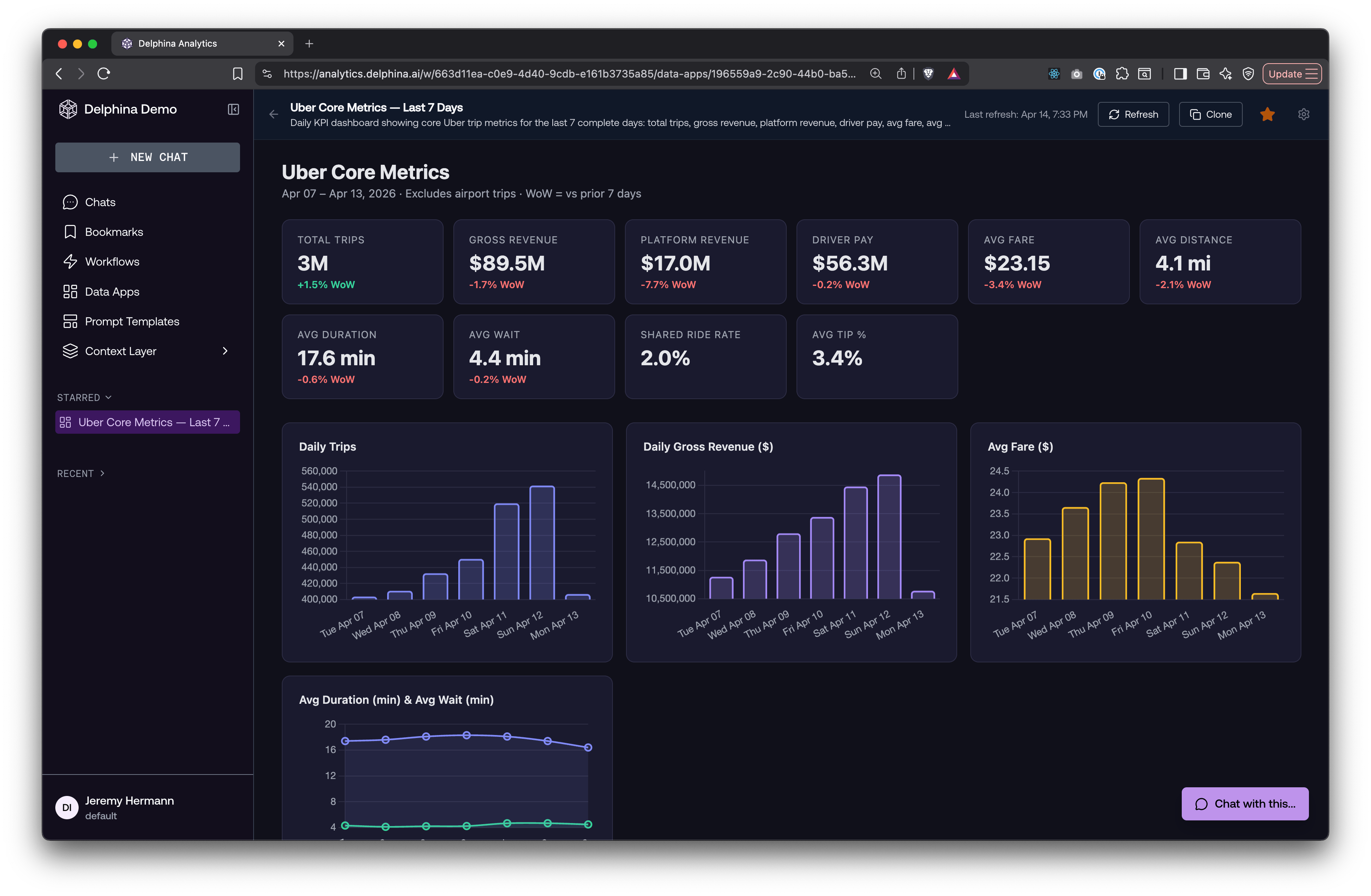
Task: Open Workflows in the sidebar
Action: coord(147,261)
